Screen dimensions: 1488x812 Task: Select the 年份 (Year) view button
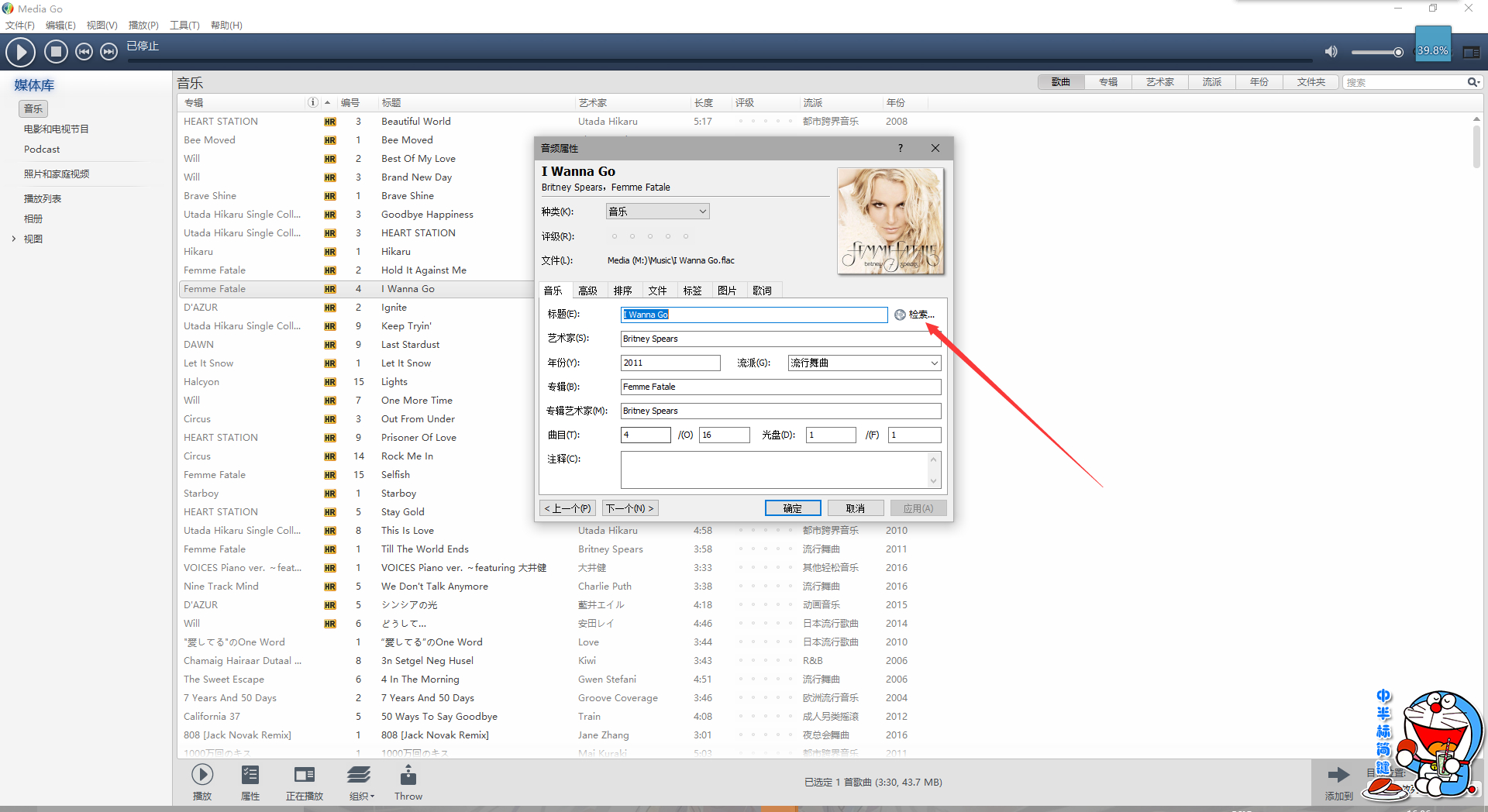click(1259, 82)
